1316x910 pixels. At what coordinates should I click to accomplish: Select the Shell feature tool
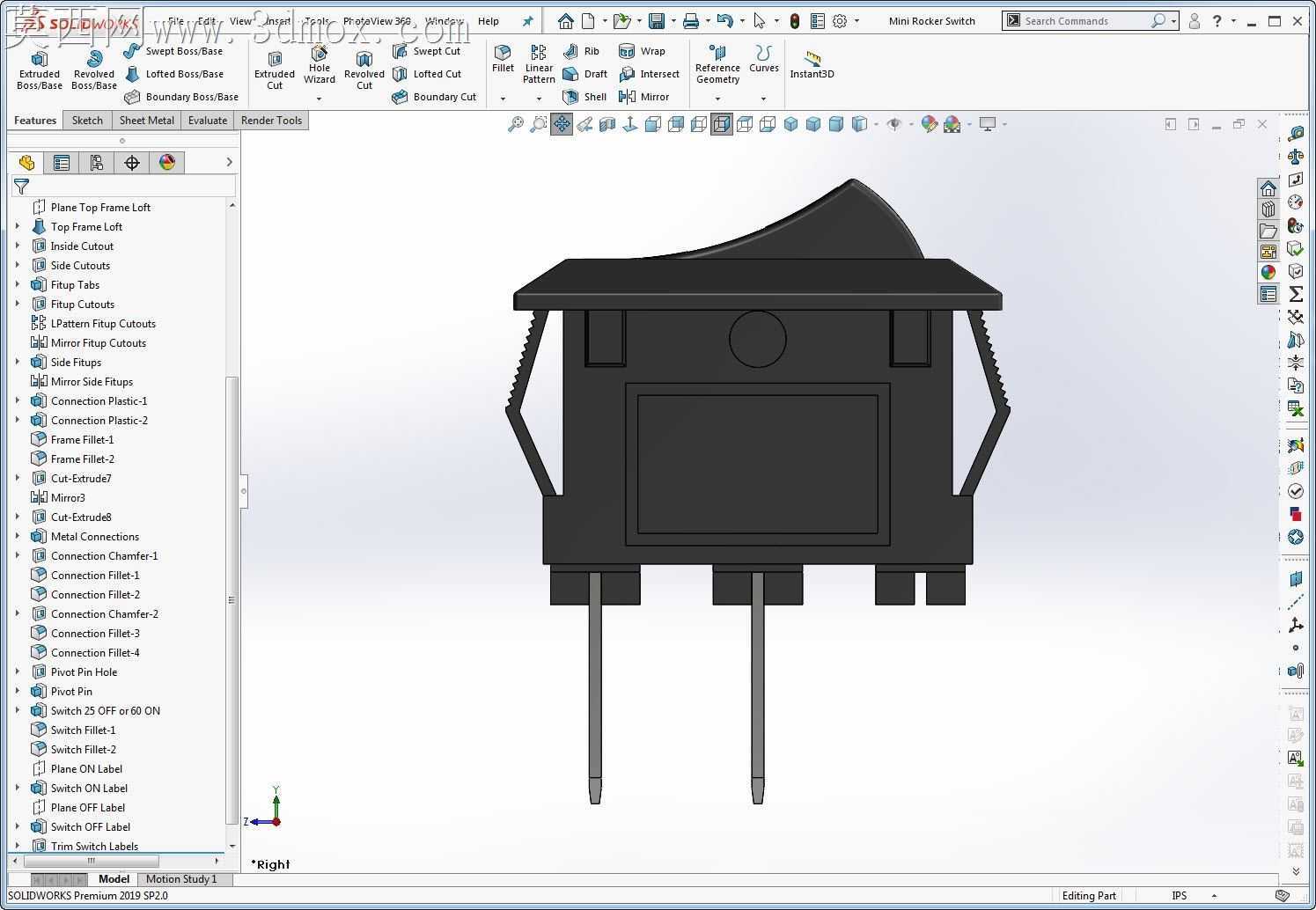point(584,97)
